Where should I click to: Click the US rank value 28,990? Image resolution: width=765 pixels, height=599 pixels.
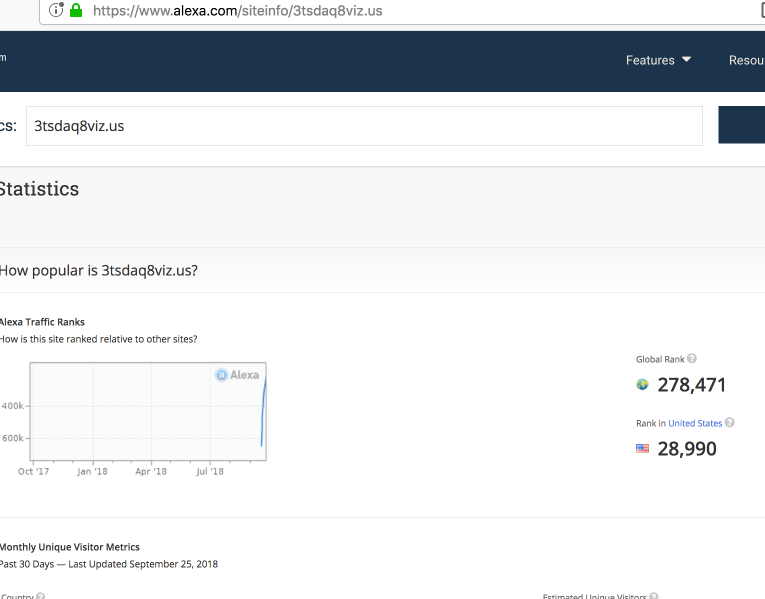[x=687, y=449]
